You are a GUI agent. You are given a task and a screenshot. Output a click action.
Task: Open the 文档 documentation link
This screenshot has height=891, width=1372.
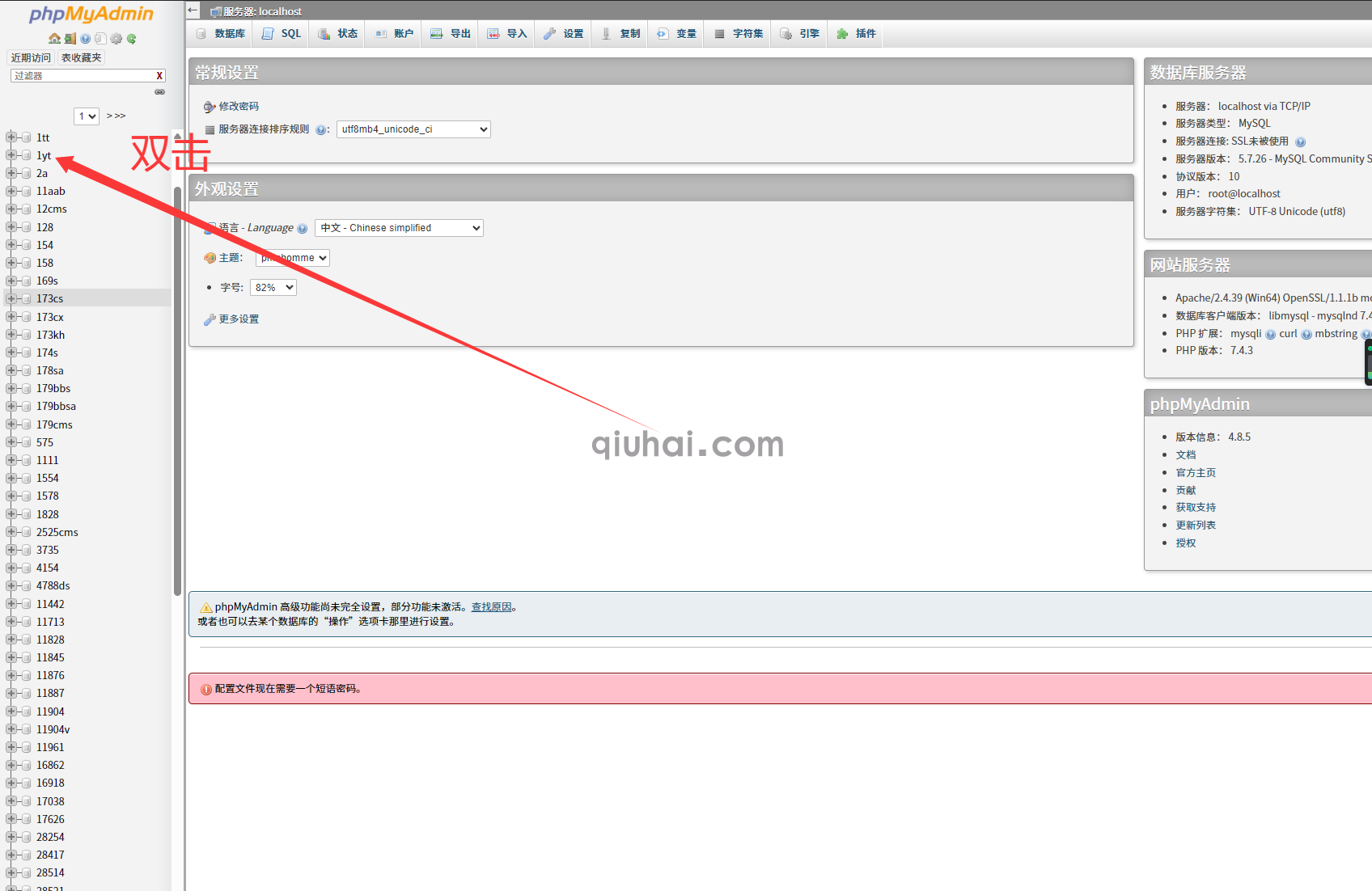pos(1186,455)
